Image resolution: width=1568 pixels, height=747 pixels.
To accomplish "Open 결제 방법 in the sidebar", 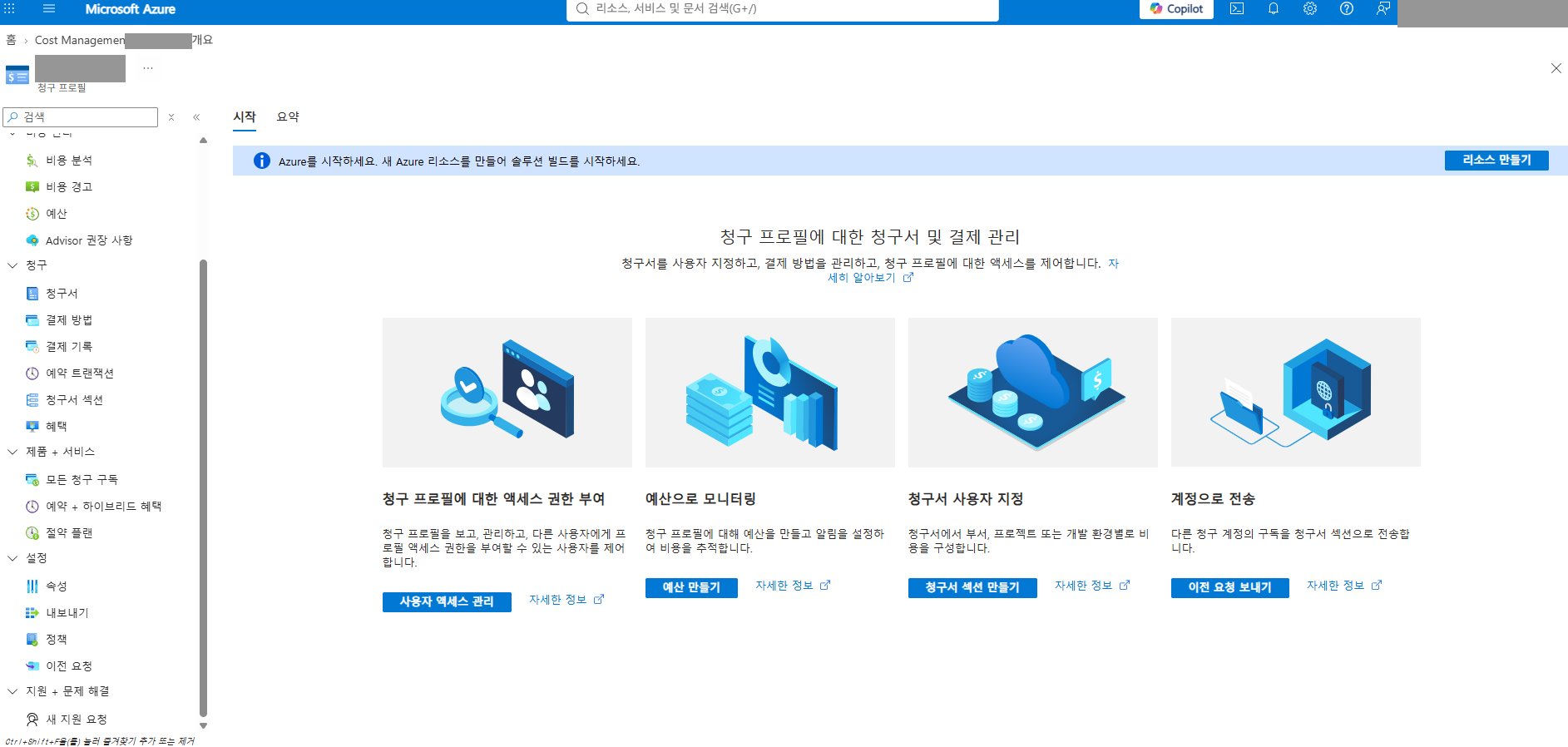I will tap(68, 320).
